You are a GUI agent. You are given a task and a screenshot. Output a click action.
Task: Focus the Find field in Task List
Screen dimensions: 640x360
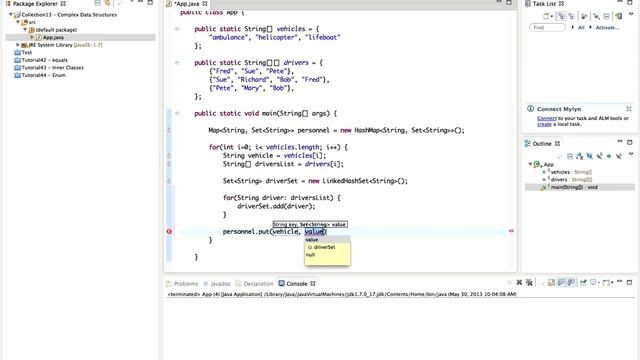tap(547, 27)
